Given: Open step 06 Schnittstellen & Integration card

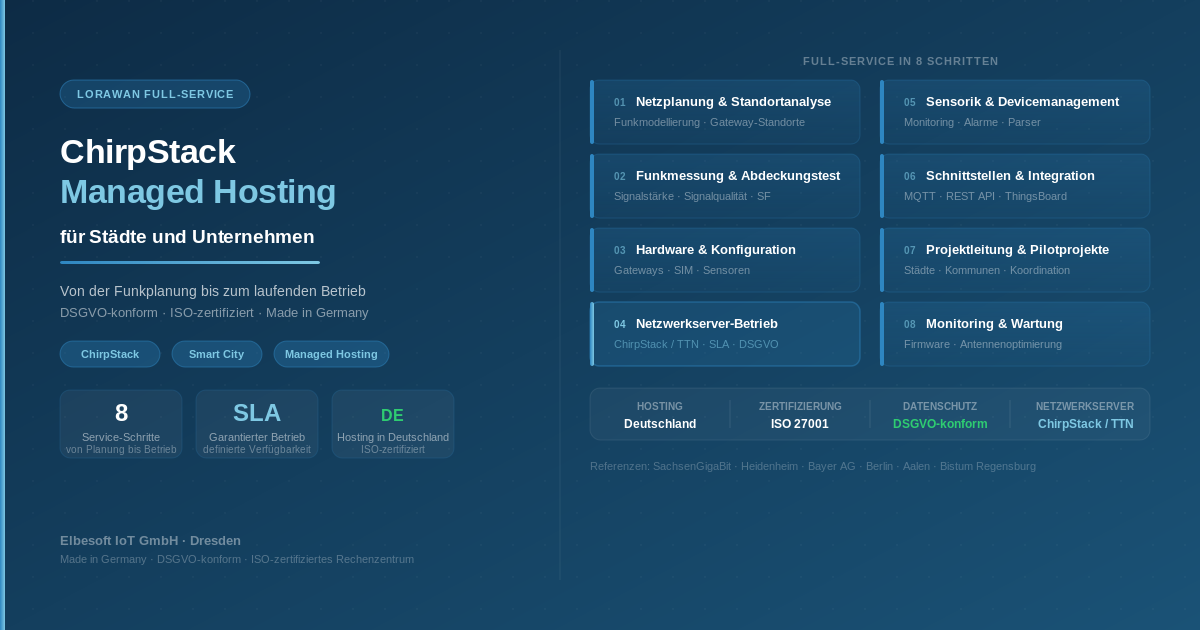Looking at the screenshot, I should click(1015, 186).
